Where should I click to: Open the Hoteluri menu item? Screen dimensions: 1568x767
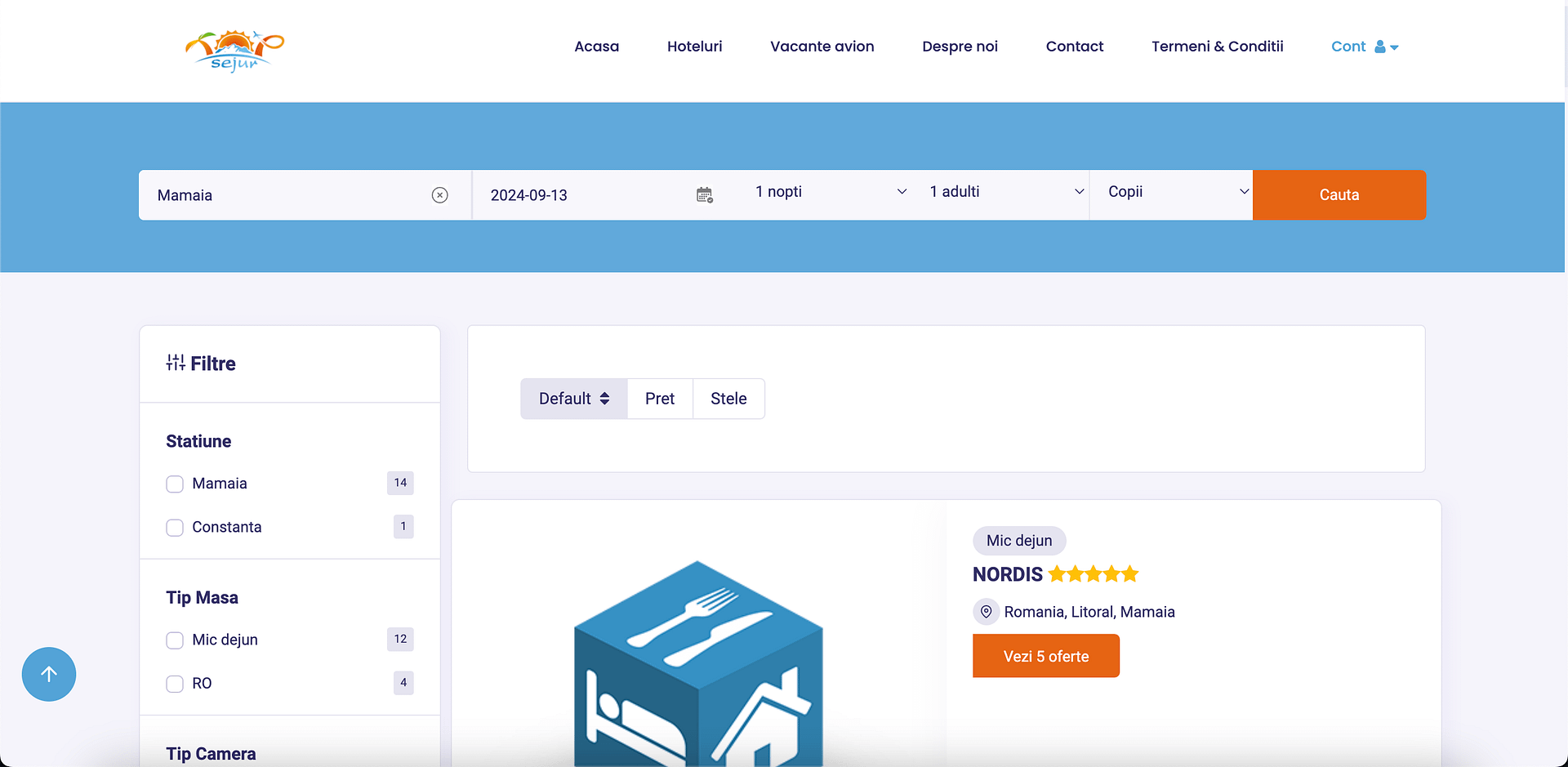click(x=694, y=47)
